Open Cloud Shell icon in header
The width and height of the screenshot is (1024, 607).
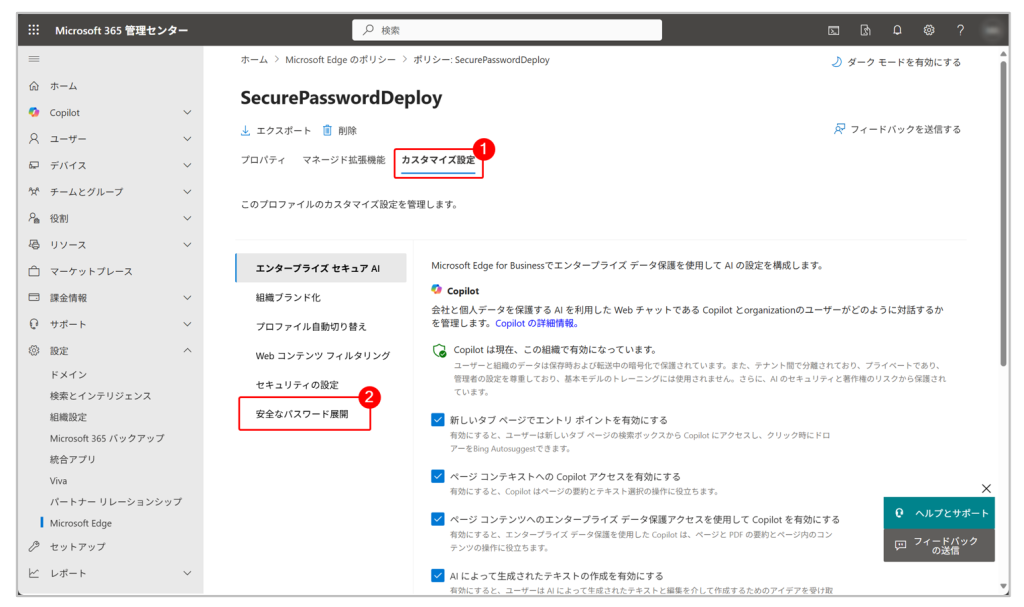[834, 30]
